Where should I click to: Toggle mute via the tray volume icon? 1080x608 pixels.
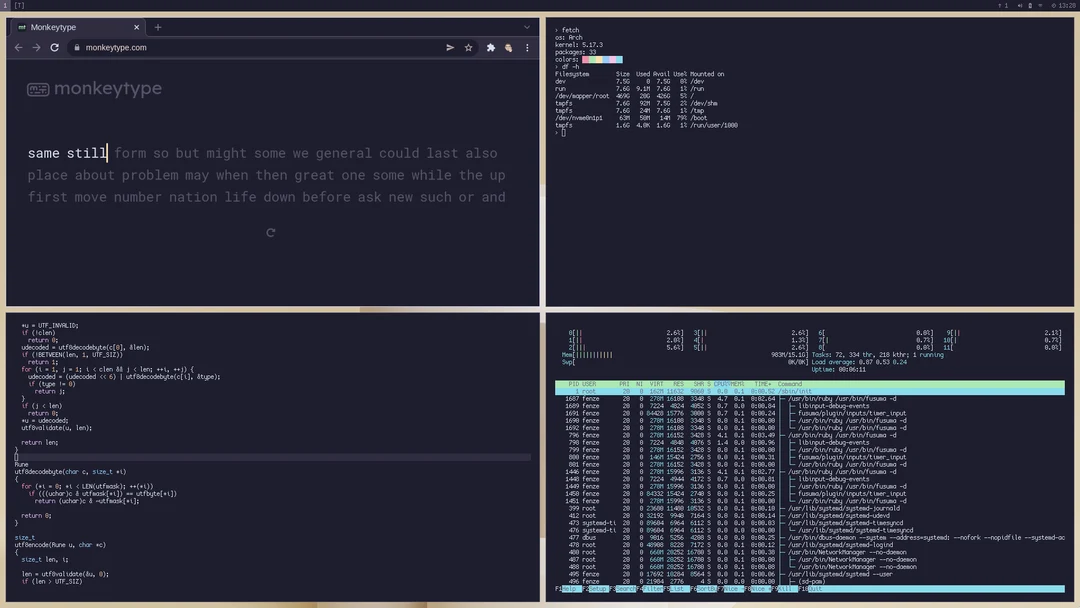1020,5
